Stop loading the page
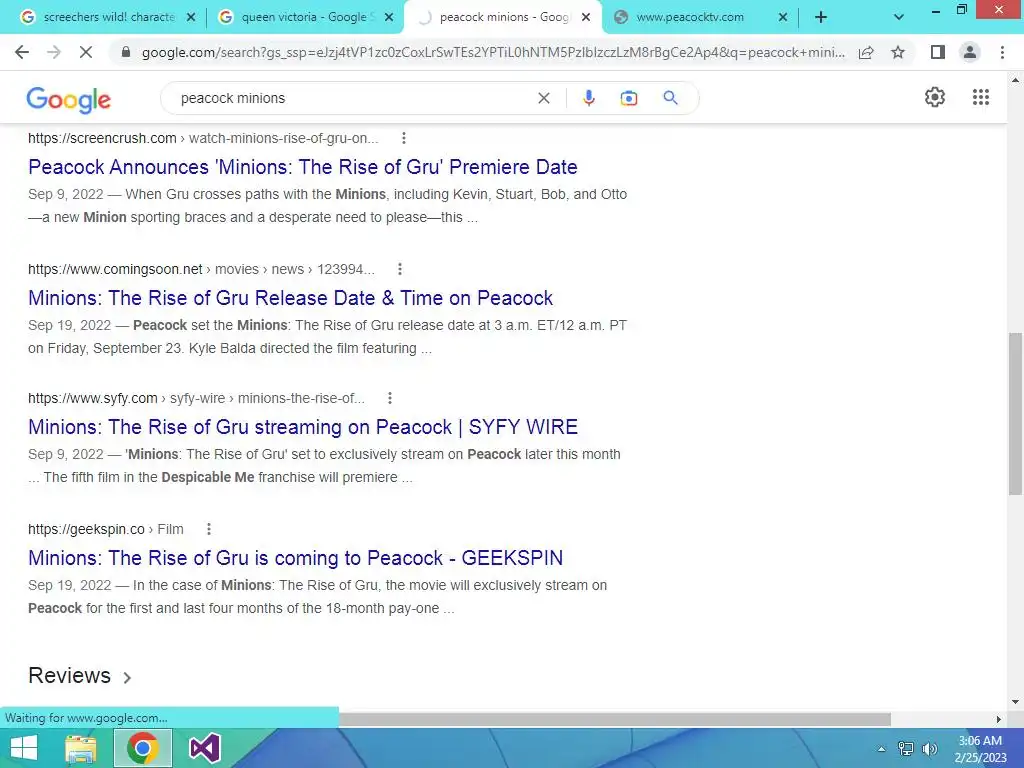 86,52
